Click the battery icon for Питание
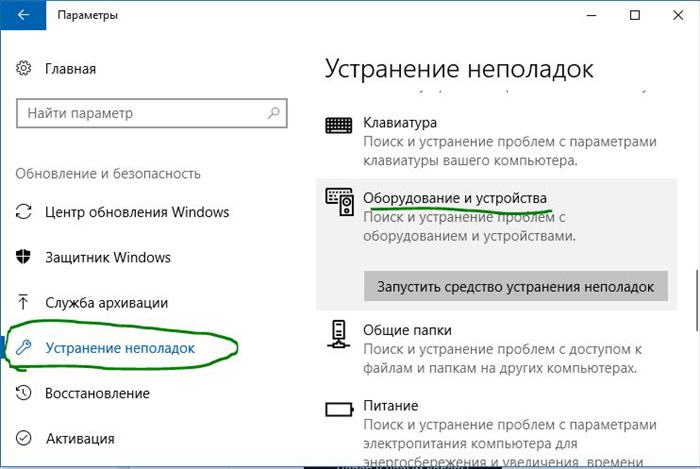This screenshot has height=469, width=700. pos(339,409)
